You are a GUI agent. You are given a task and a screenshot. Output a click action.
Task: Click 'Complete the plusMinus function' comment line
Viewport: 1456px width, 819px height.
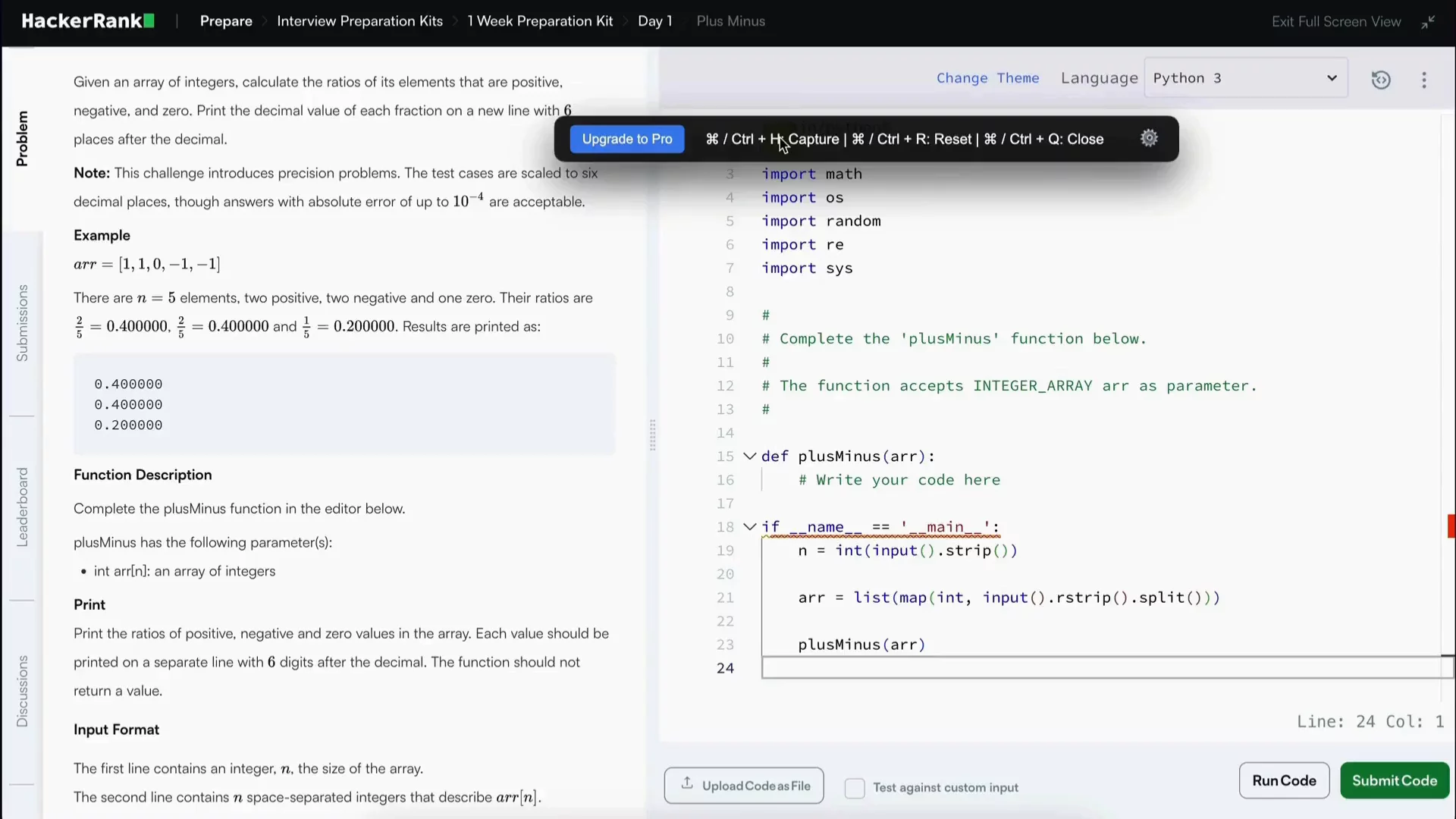point(954,339)
